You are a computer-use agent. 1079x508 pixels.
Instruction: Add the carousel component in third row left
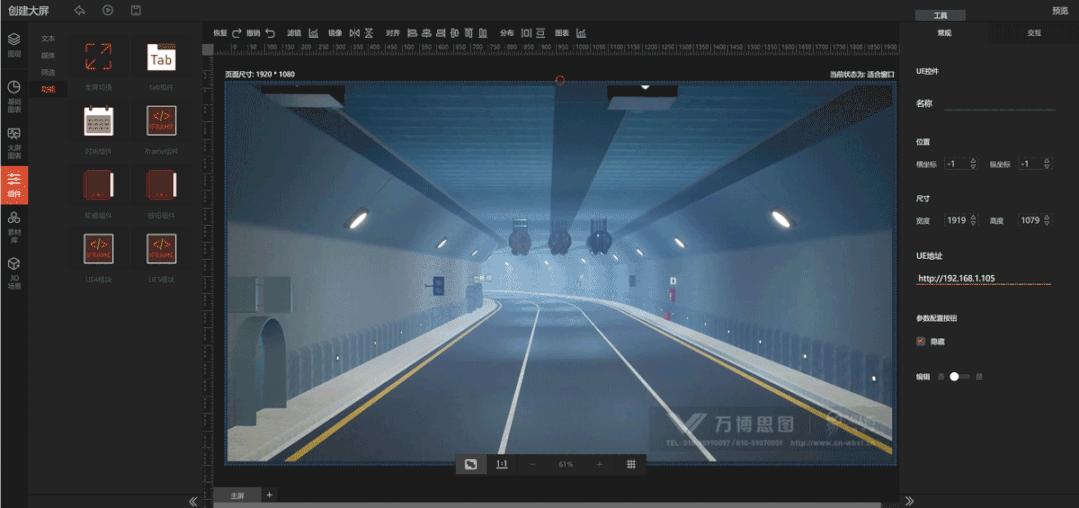point(98,185)
